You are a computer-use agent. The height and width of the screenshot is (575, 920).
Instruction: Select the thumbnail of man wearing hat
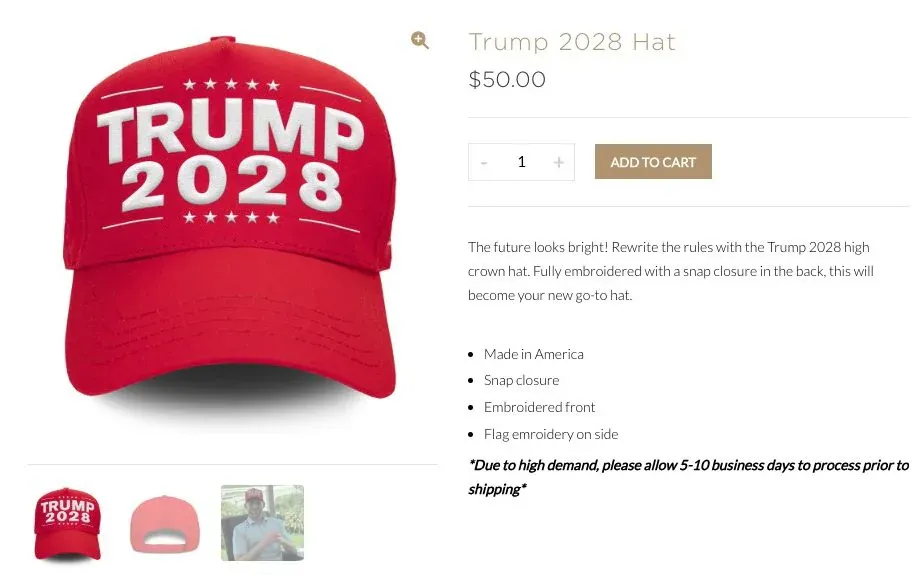click(262, 523)
